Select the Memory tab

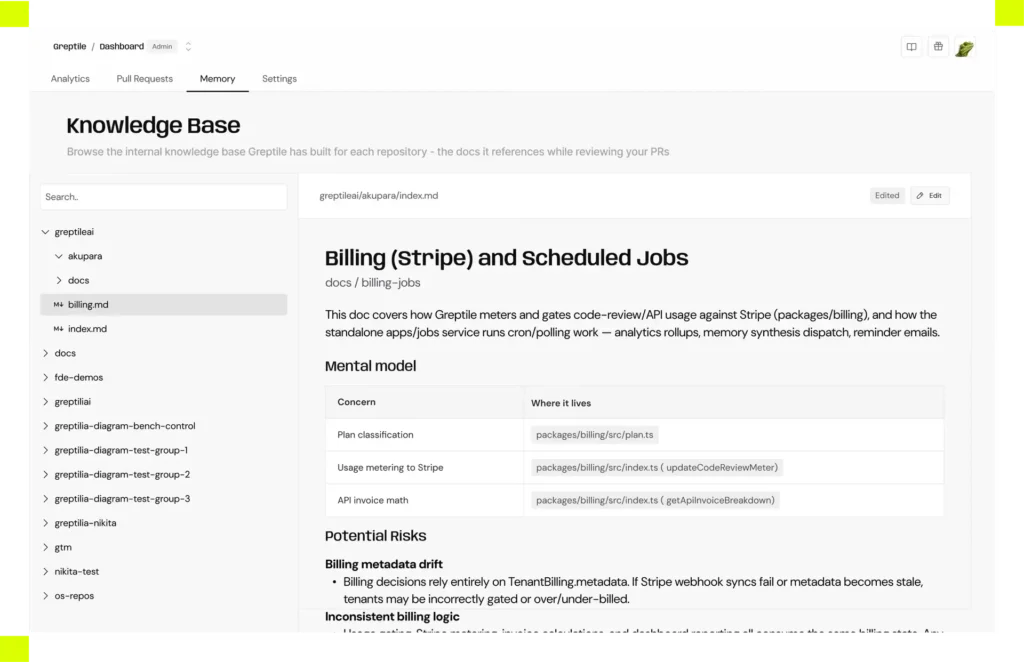(217, 78)
